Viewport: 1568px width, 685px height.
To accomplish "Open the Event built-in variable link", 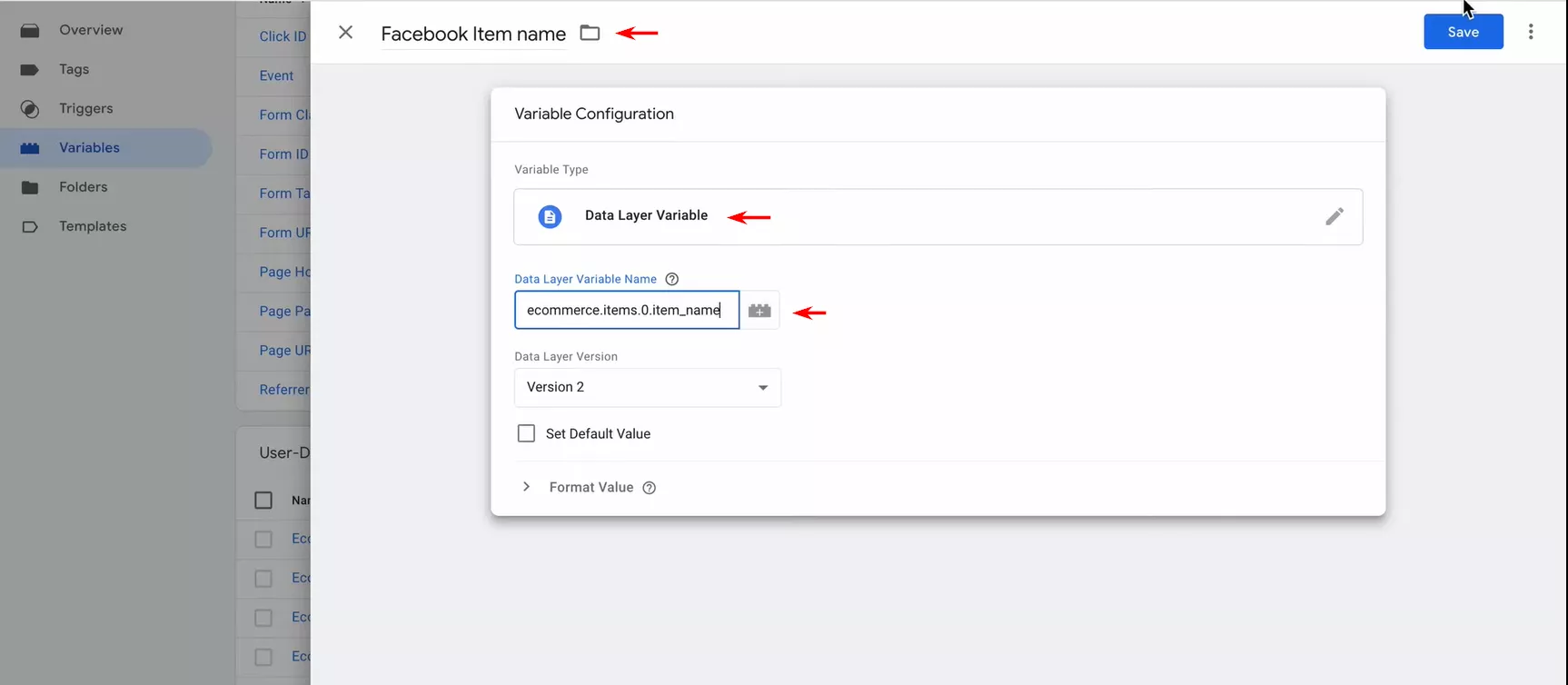I will [x=276, y=75].
